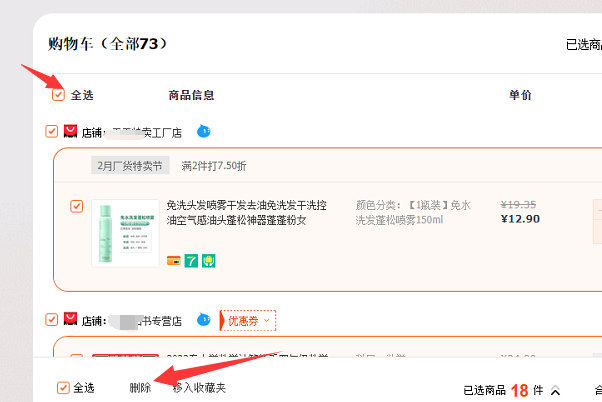The height and width of the screenshot is (402, 602).
Task: Click the 7-day return badge icon
Action: 191,261
